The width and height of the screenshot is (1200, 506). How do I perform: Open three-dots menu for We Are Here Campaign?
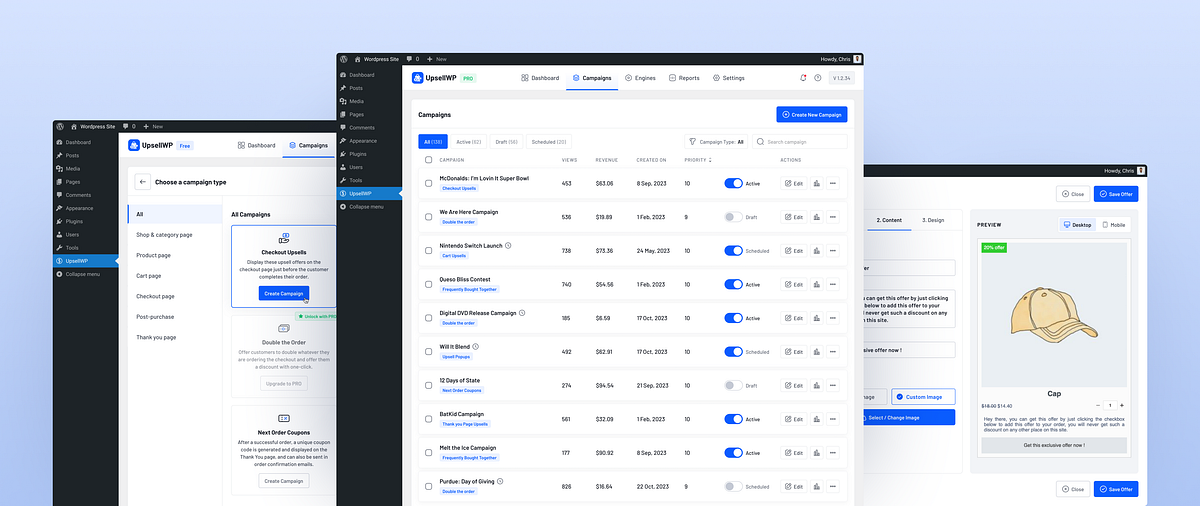[833, 217]
